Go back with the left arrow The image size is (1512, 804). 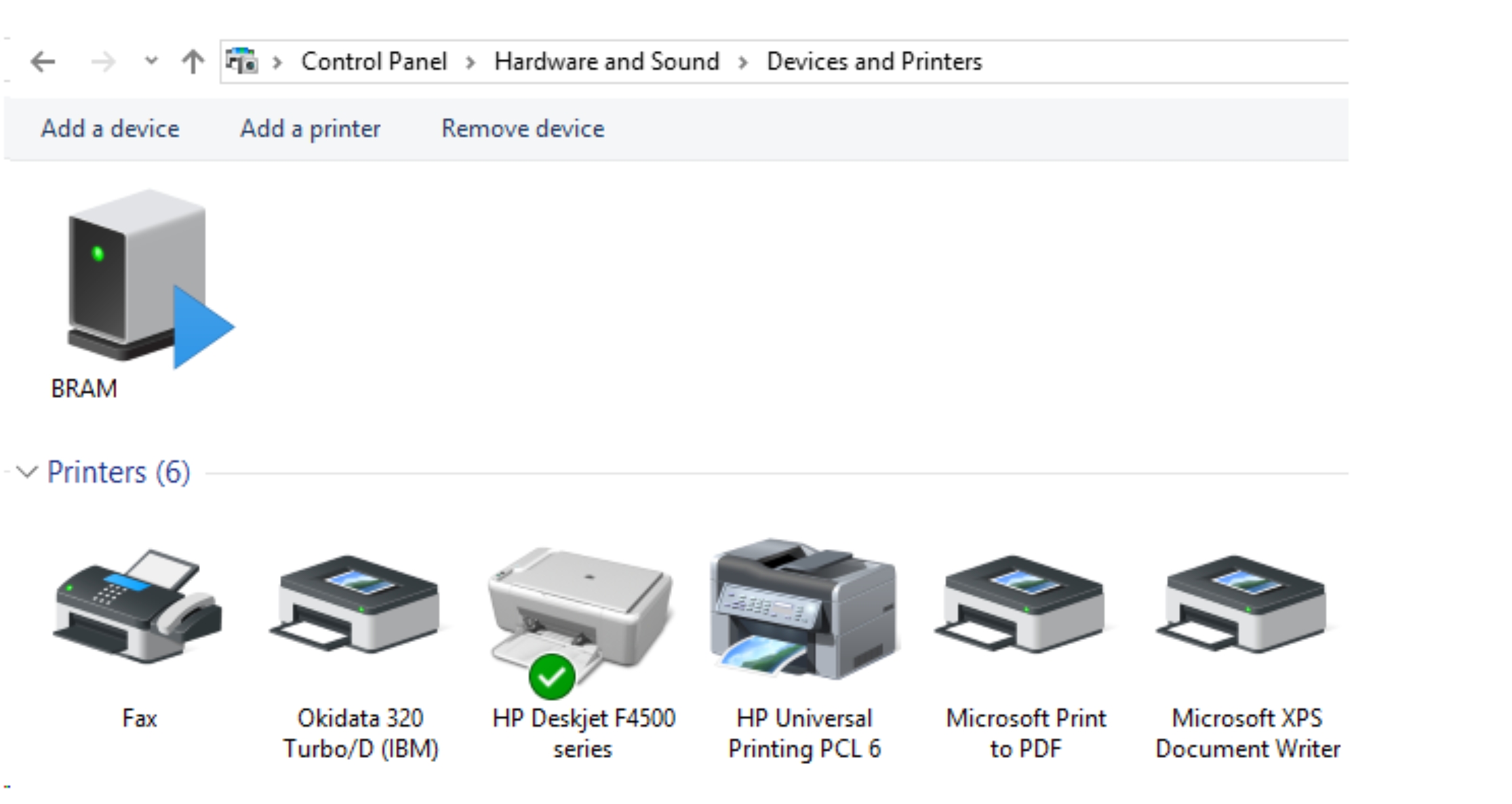tap(43, 62)
